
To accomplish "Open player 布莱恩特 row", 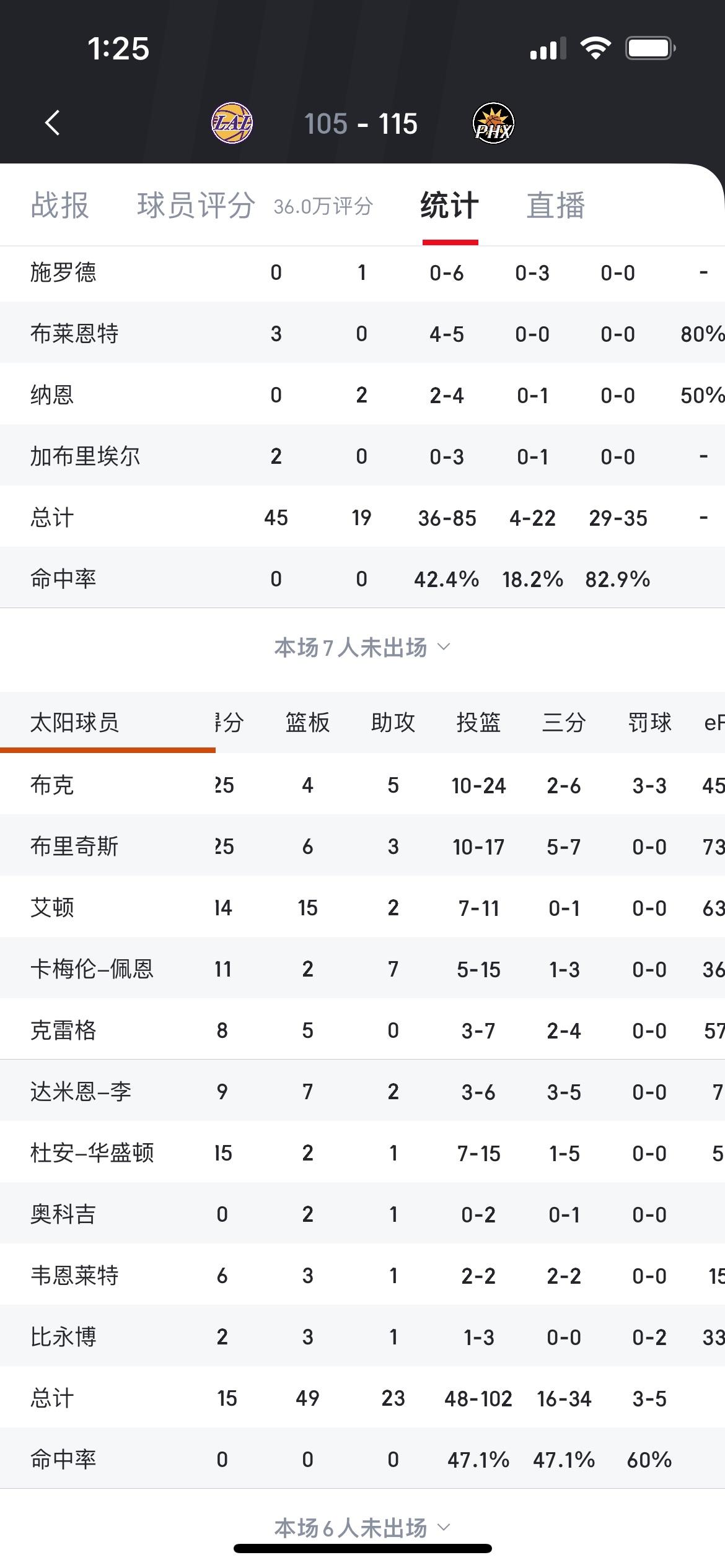I will pos(362,333).
